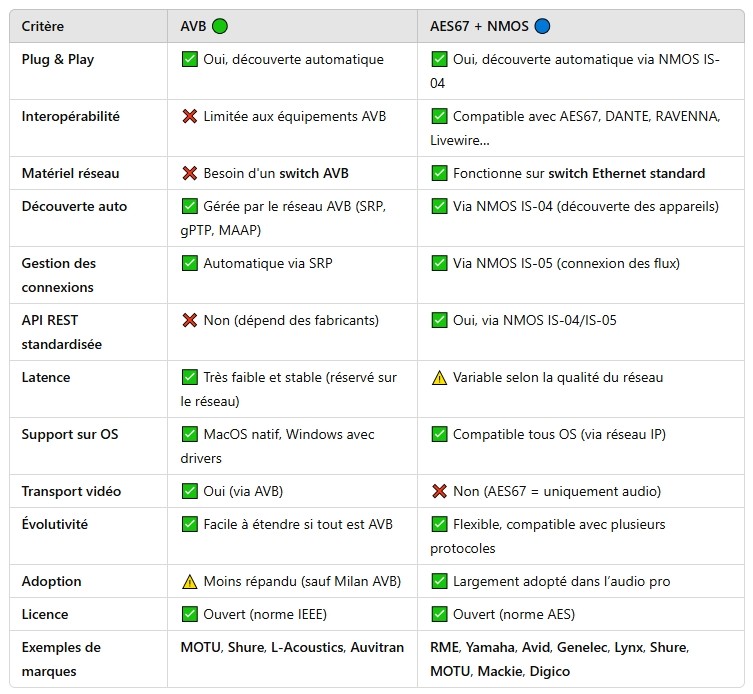Viewport: 753px width, 694px height.
Task: Click green check beside "MacOS natif, Windows"
Action: pyautogui.click(x=189, y=435)
